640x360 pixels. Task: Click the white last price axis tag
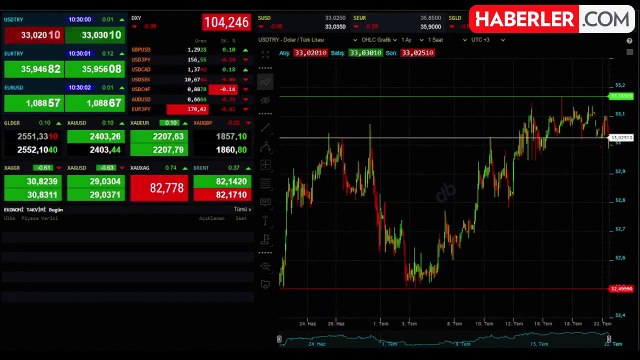click(x=621, y=138)
